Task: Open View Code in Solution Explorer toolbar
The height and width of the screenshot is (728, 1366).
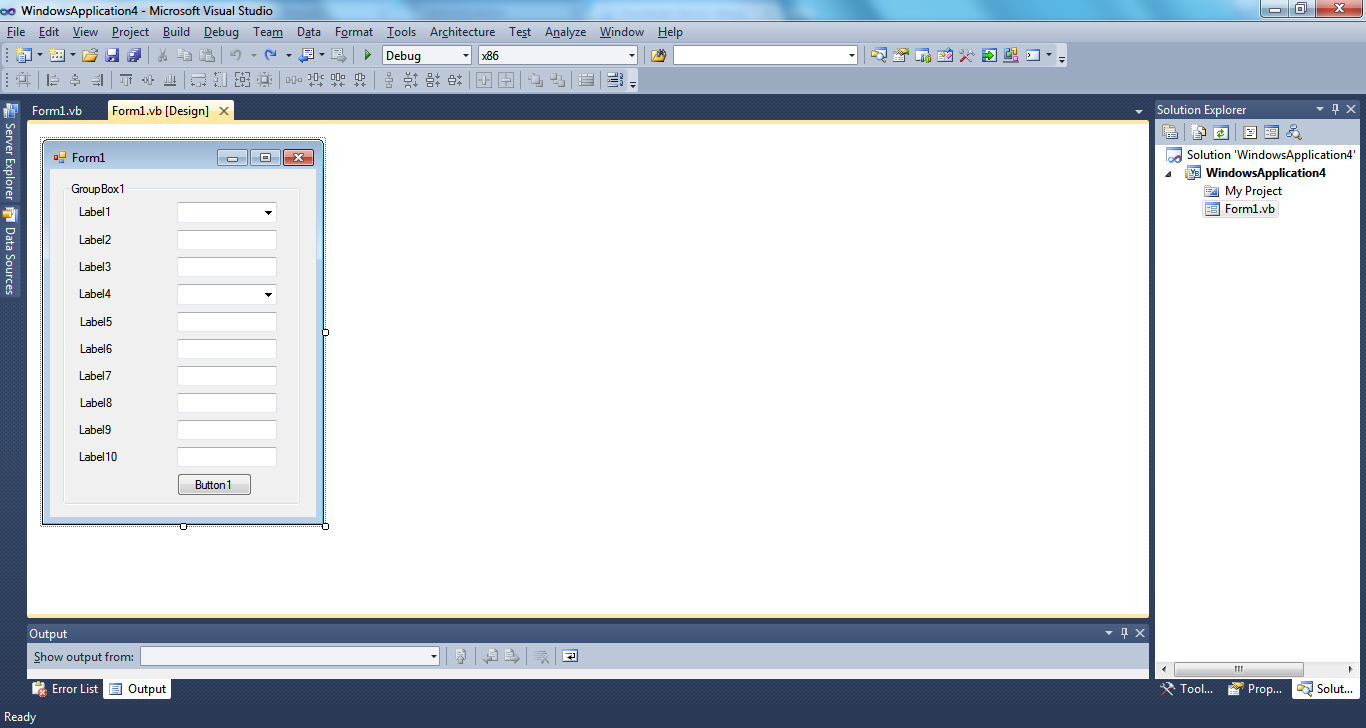Action: click(x=1249, y=131)
